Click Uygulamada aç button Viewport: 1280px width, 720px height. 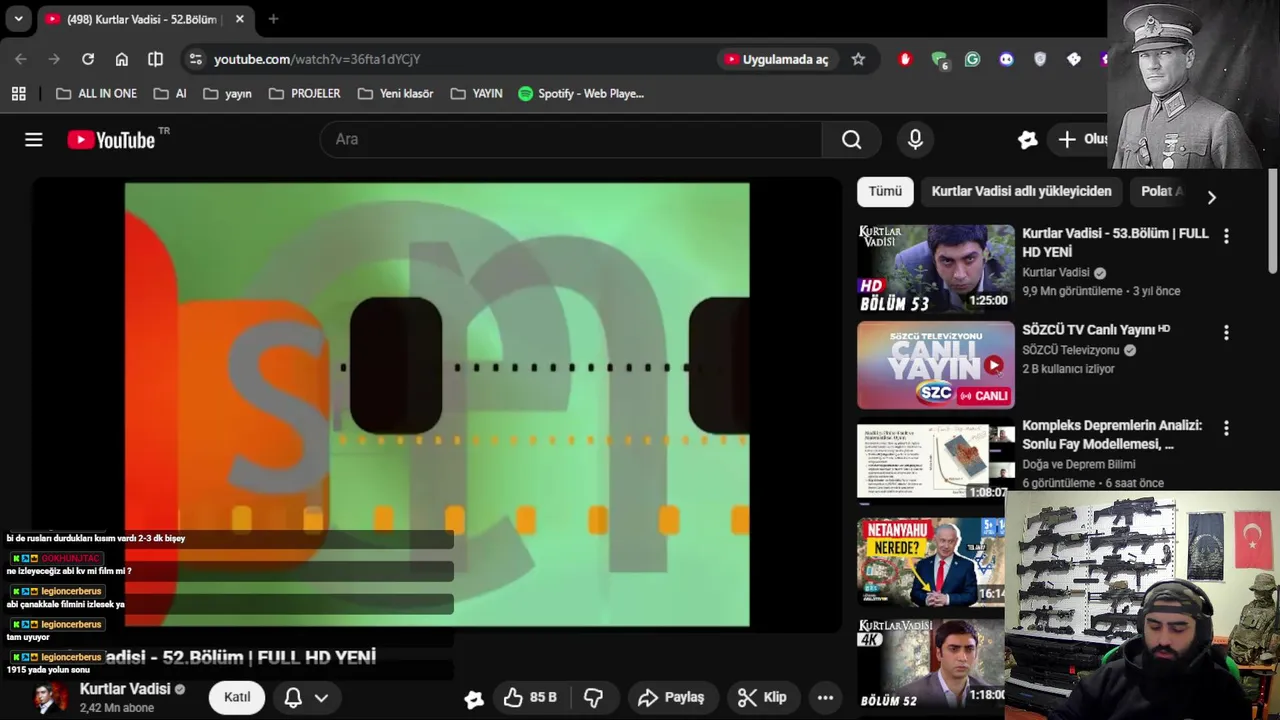tap(776, 59)
